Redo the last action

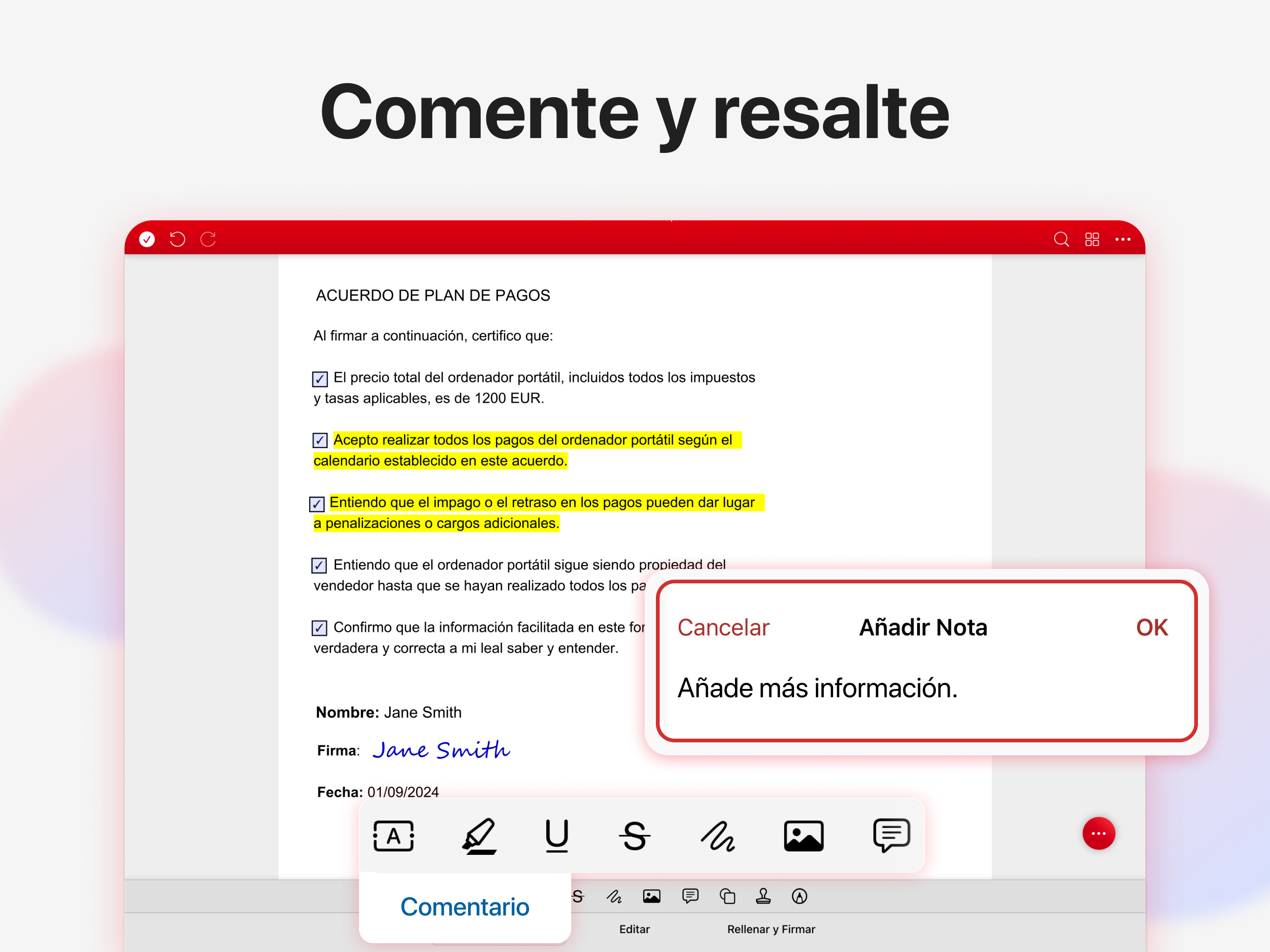click(x=208, y=239)
